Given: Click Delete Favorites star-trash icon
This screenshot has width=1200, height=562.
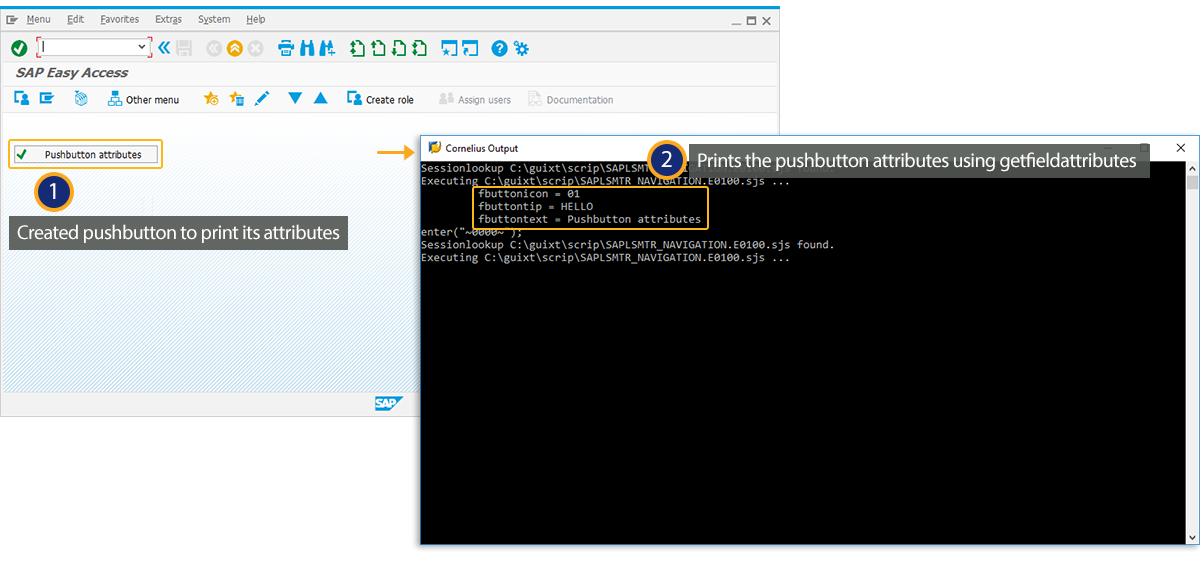Looking at the screenshot, I should click(237, 98).
